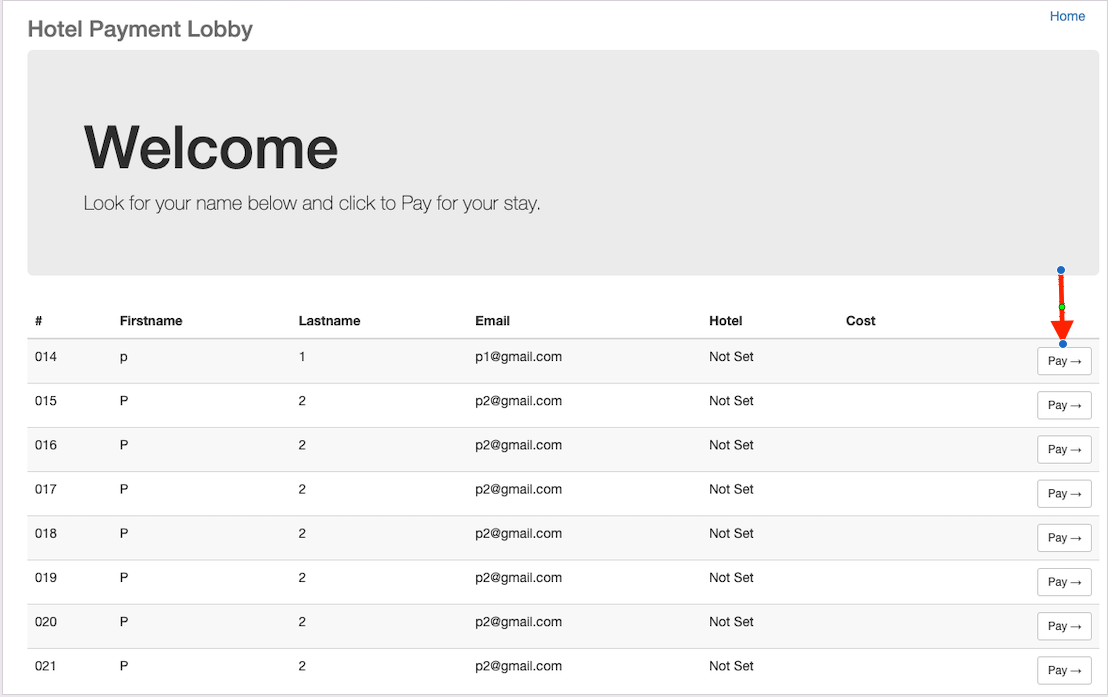Click the p1@gmail.com email cell

click(518, 357)
